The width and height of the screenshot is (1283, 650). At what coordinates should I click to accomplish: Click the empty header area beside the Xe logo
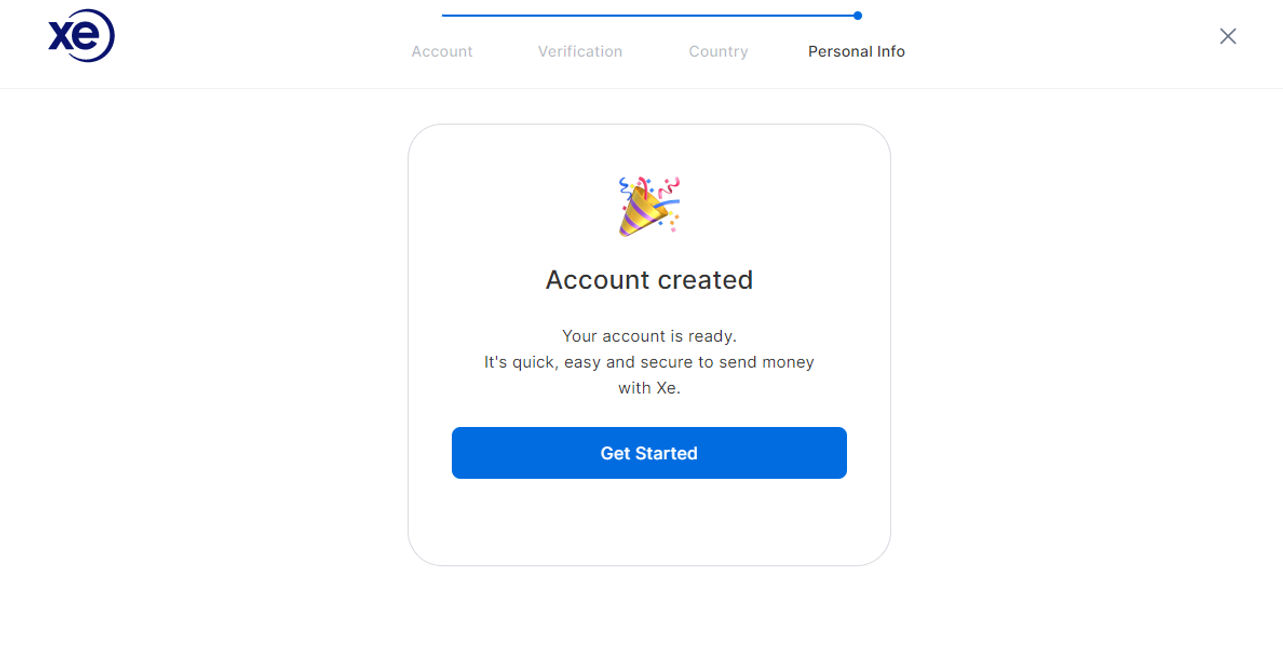tap(250, 40)
